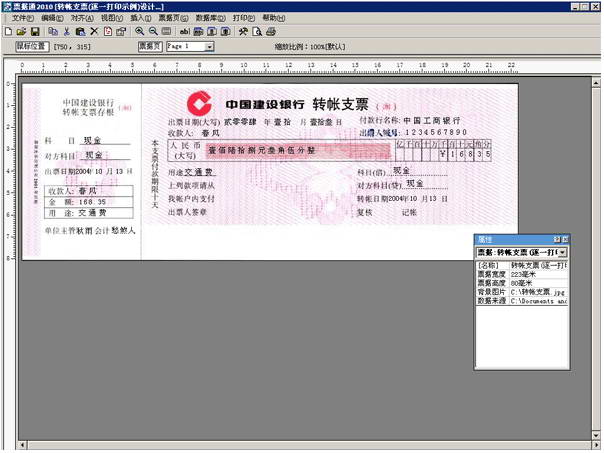Select the 数据来源 path value
604x453 pixels.
tap(538, 301)
